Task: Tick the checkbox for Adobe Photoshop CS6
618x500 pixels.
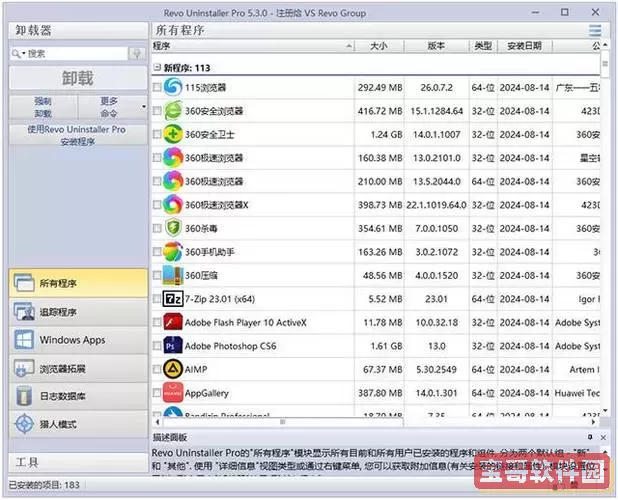Action: pyautogui.click(x=157, y=346)
